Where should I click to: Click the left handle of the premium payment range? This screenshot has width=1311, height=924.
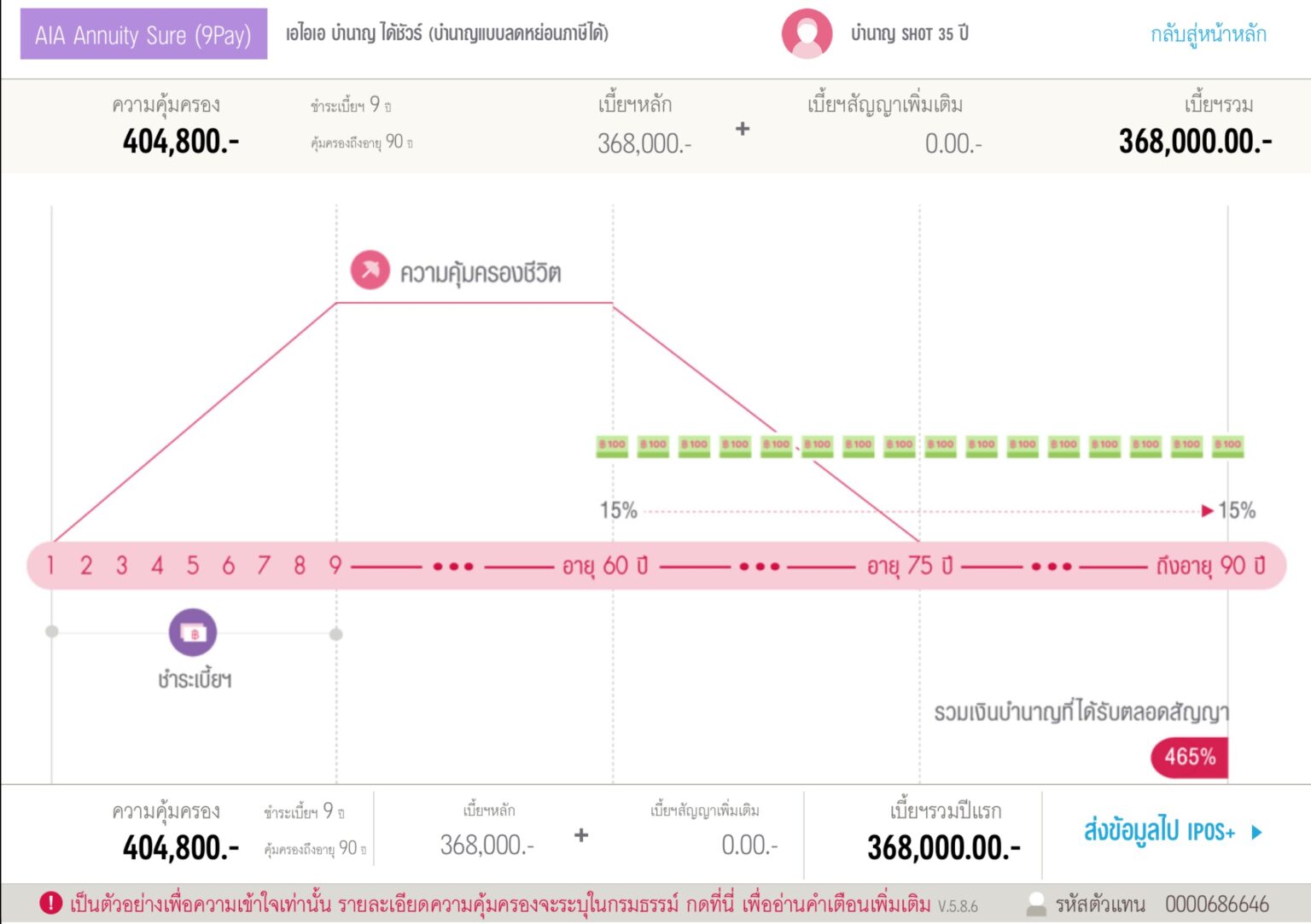52,632
